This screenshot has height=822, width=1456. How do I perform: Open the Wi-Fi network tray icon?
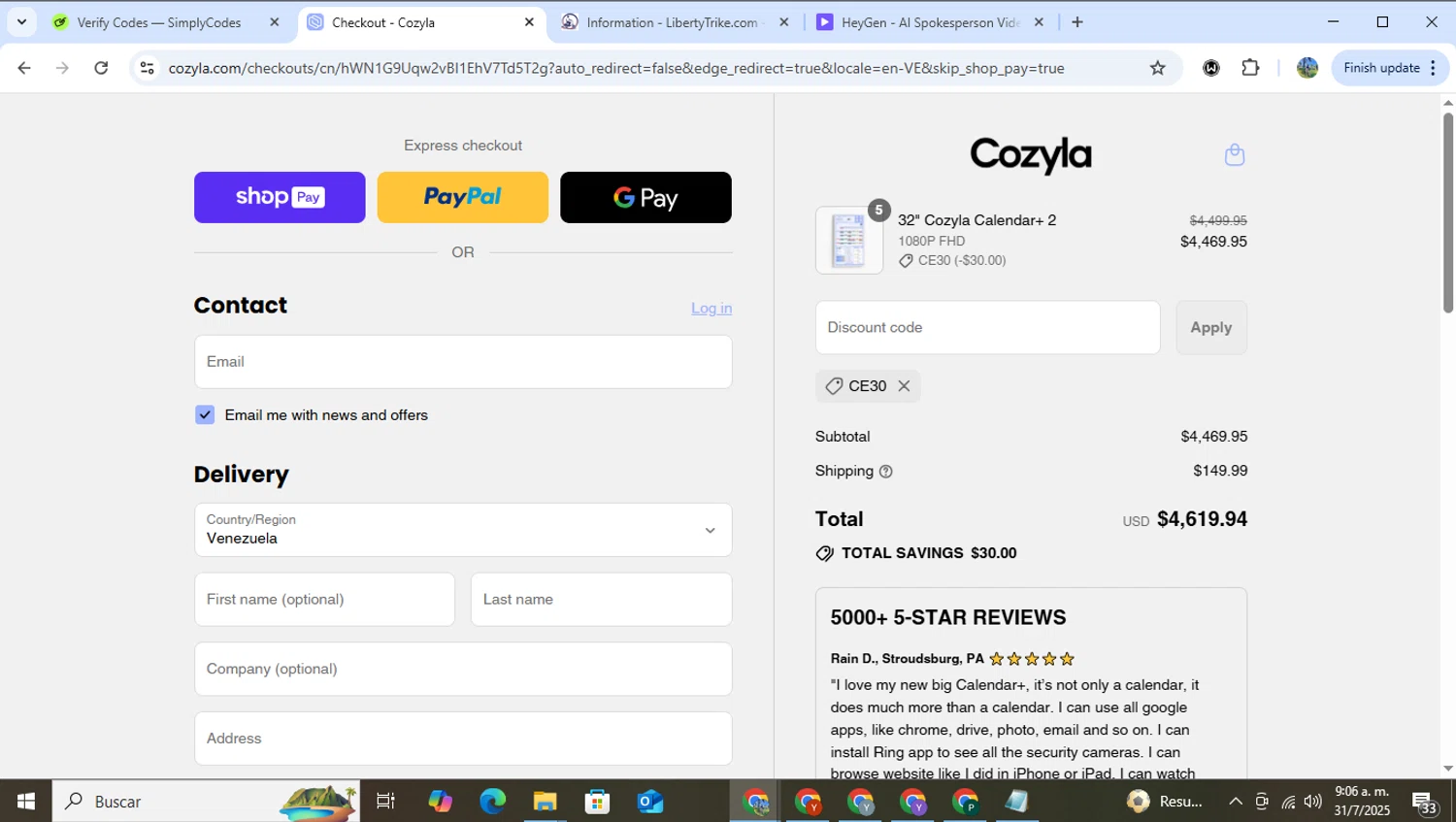1288,802
